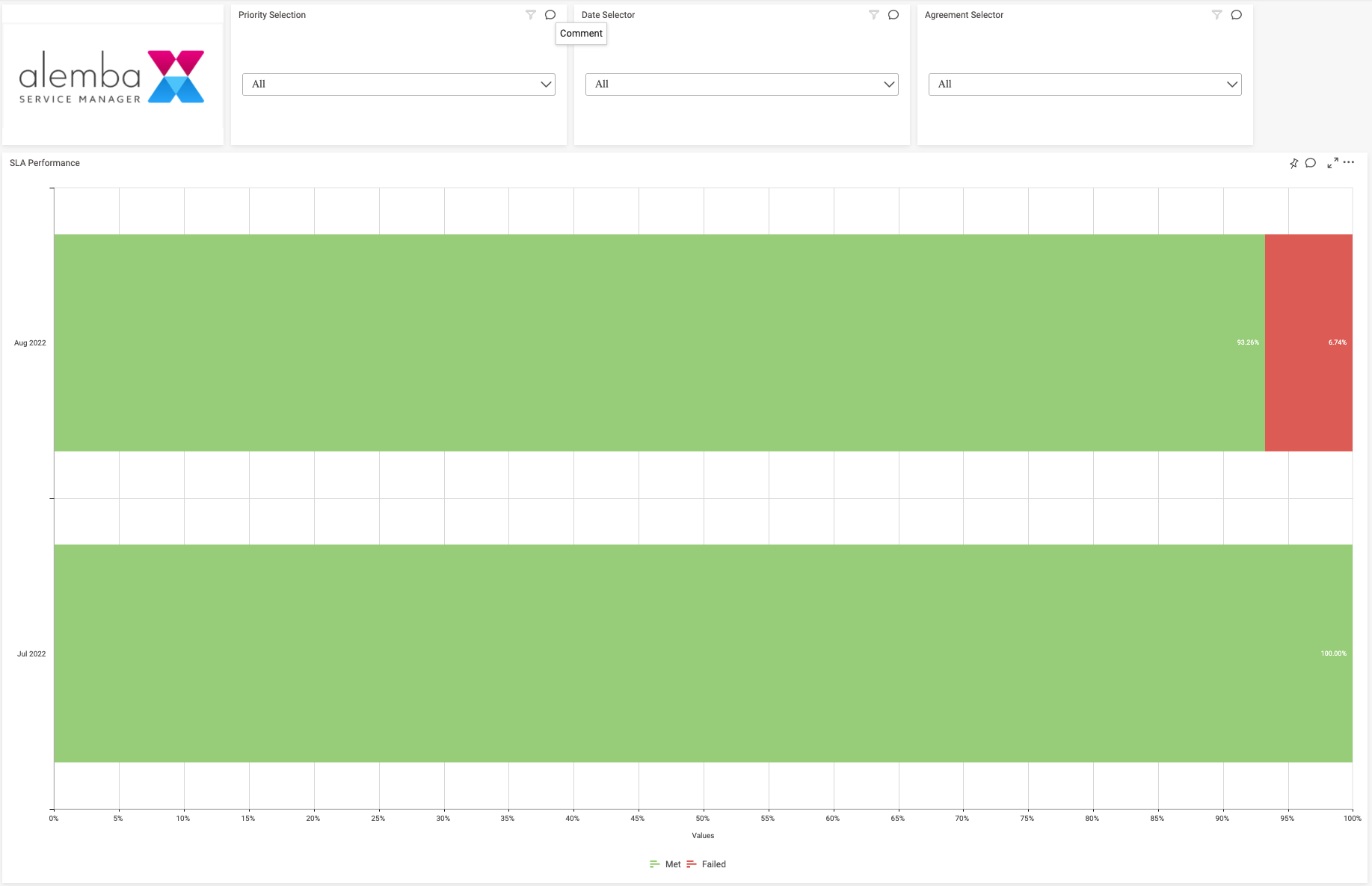Expand SLA Performance chart to full screen

point(1332,163)
